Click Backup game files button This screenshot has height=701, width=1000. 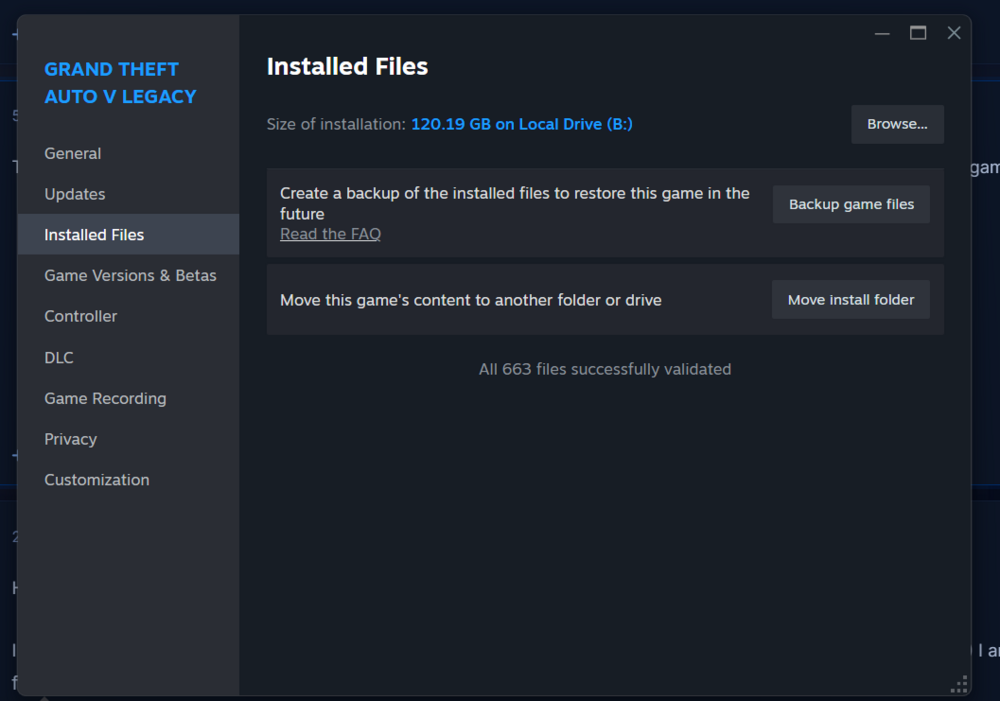(851, 204)
